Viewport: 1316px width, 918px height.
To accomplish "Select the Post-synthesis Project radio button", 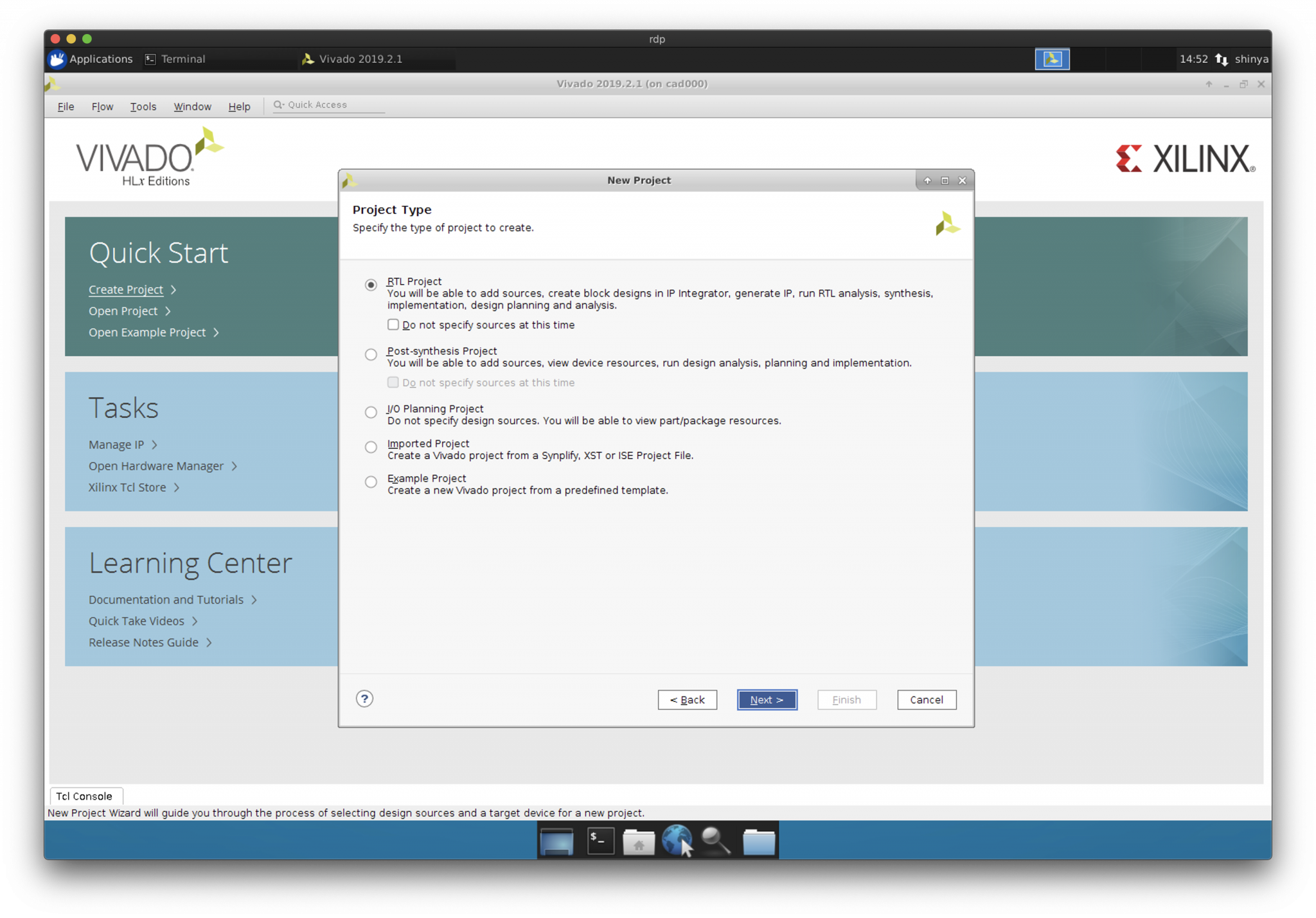I will [371, 354].
